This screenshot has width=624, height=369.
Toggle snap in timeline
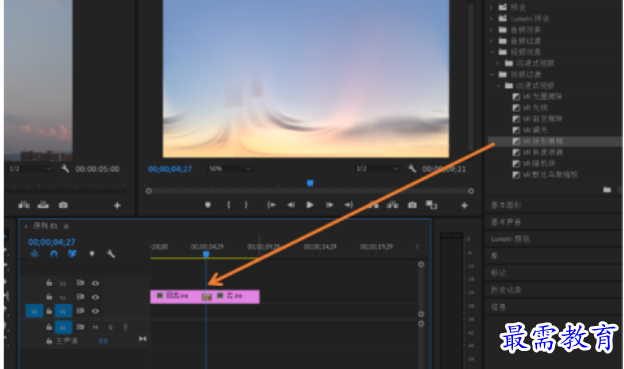coord(54,254)
